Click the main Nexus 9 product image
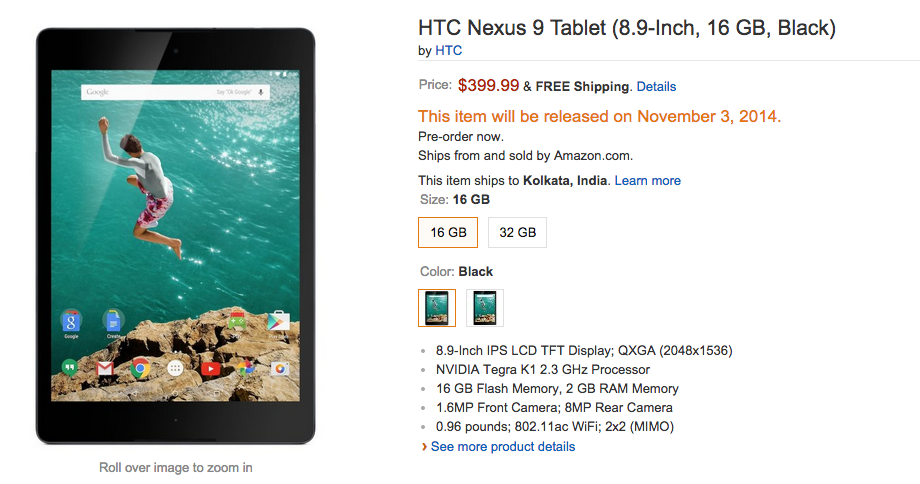Image resolution: width=920 pixels, height=484 pixels. 175,236
